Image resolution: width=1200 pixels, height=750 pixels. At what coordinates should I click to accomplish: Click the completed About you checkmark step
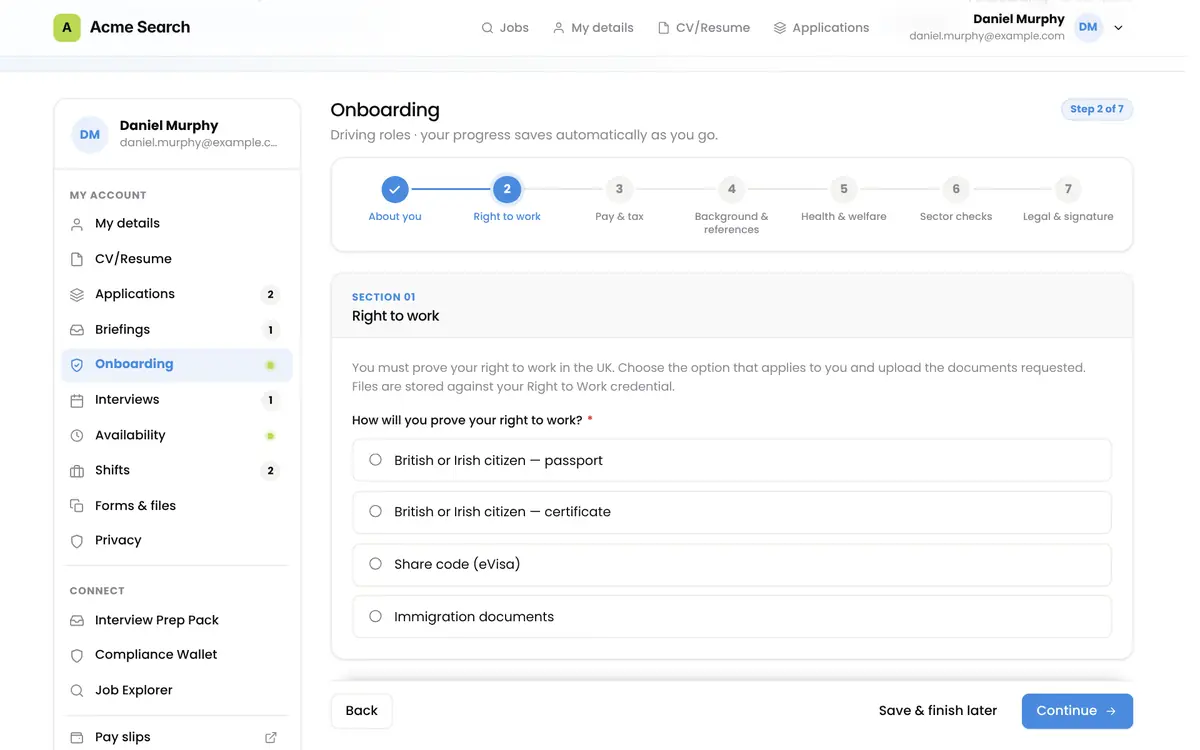[x=395, y=188]
